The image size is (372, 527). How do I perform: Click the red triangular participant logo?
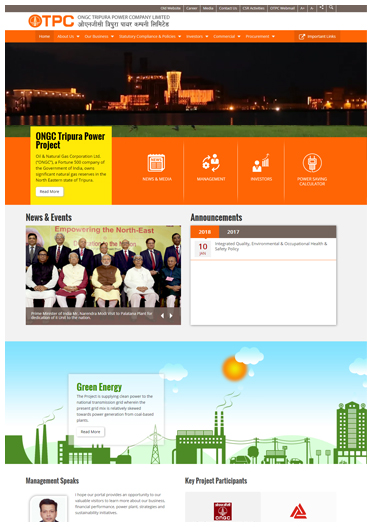(298, 512)
